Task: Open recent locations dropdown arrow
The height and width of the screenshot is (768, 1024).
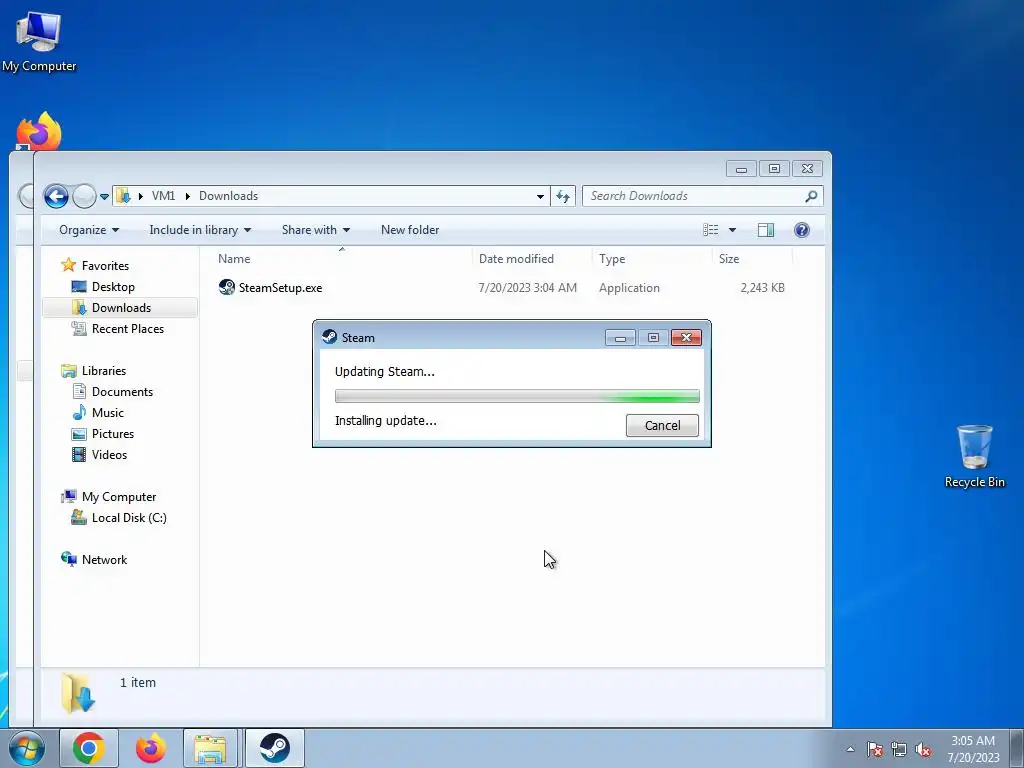Action: pyautogui.click(x=104, y=197)
